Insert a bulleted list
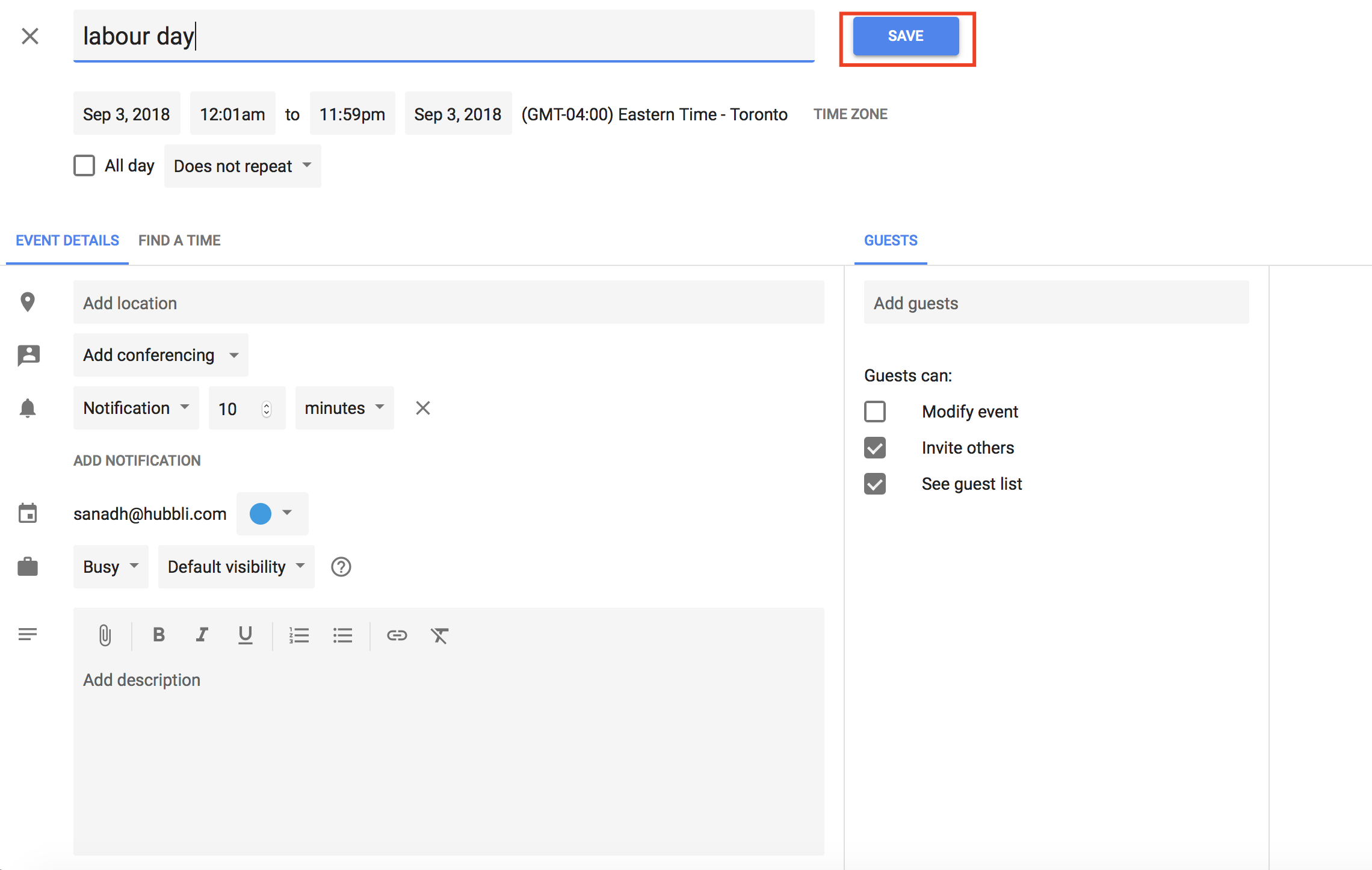This screenshot has width=1372, height=870. (342, 635)
